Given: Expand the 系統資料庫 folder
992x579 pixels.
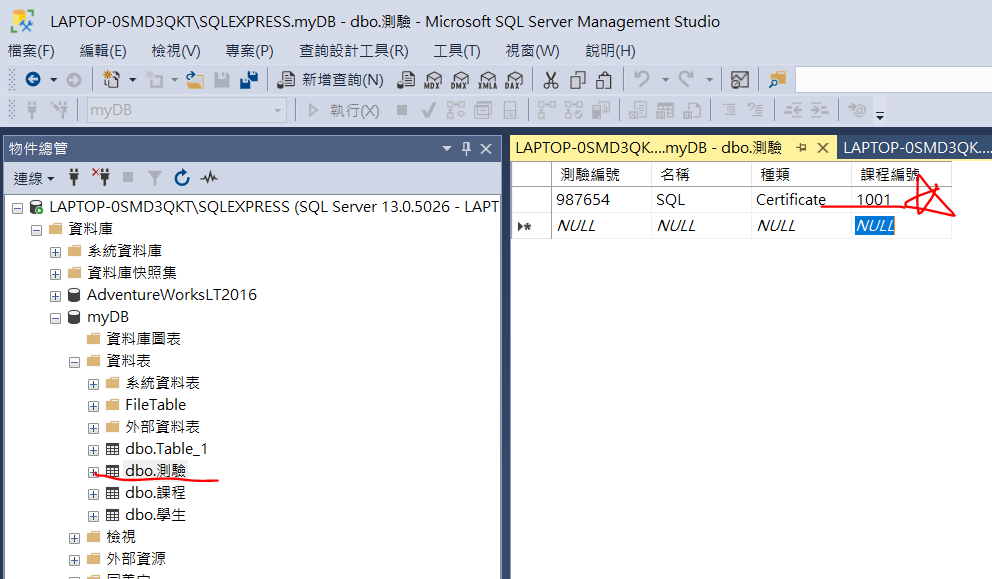Looking at the screenshot, I should tap(56, 252).
